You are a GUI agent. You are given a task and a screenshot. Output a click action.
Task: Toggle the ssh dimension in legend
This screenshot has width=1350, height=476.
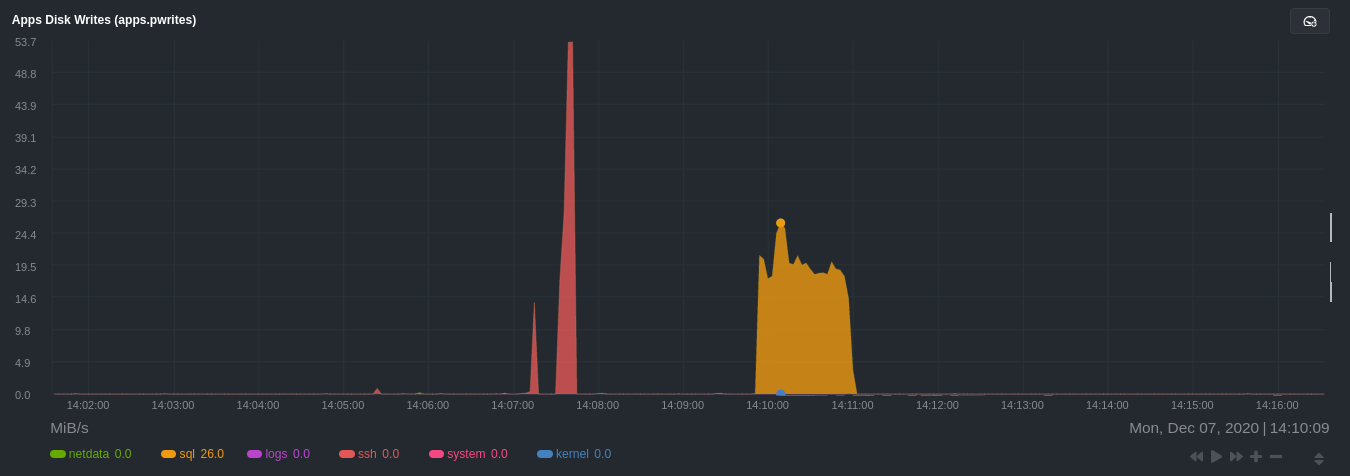(x=369, y=454)
